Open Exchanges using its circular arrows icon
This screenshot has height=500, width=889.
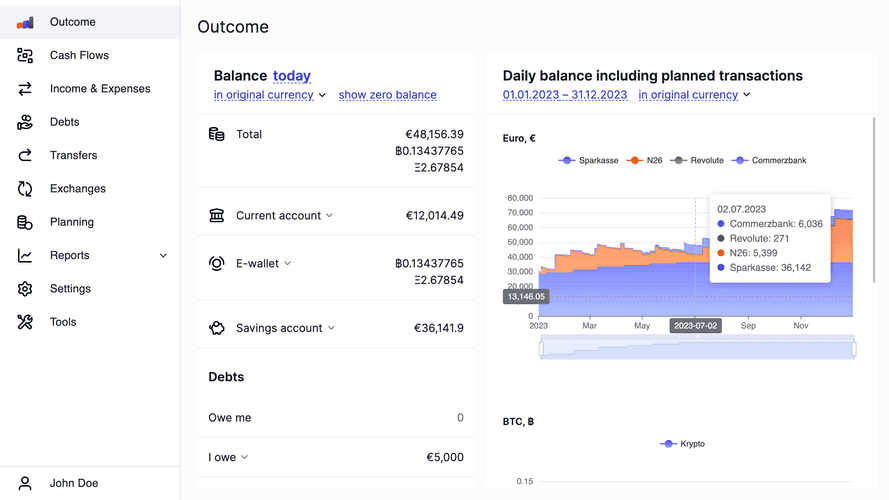25,189
